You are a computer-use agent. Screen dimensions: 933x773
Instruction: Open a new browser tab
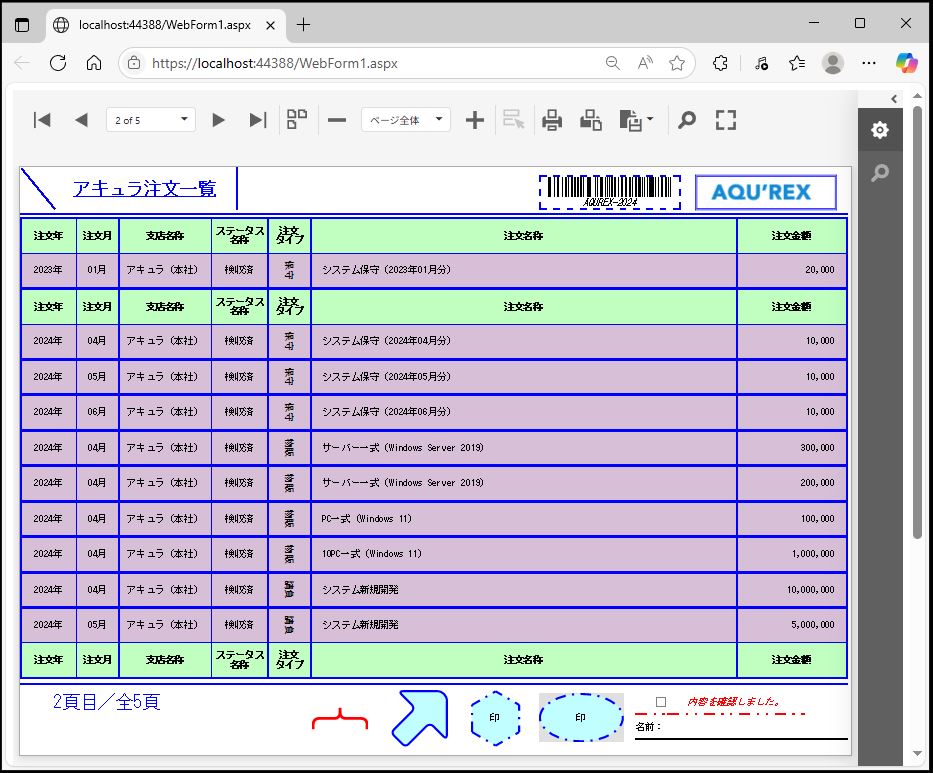coord(304,24)
